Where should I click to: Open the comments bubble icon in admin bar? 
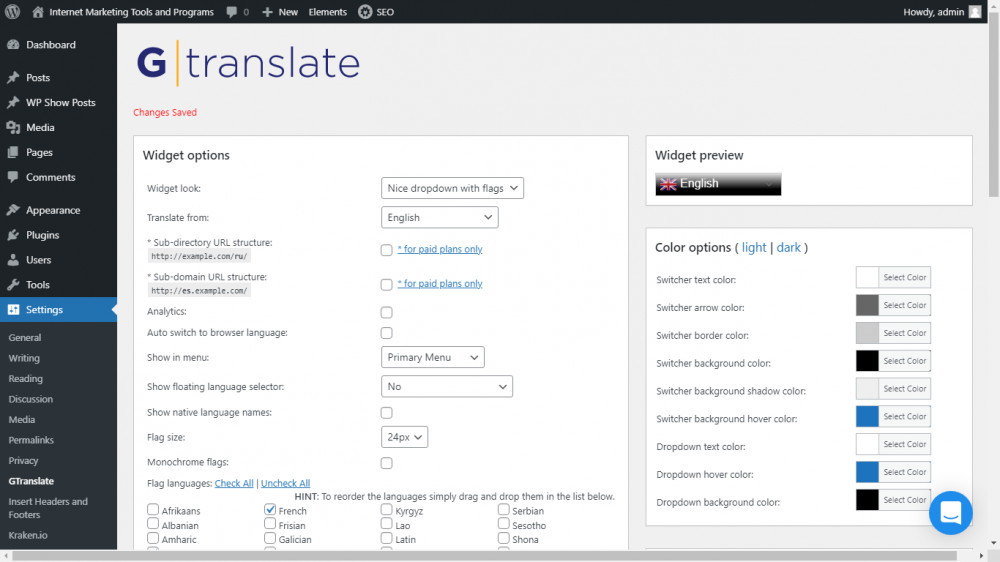232,11
